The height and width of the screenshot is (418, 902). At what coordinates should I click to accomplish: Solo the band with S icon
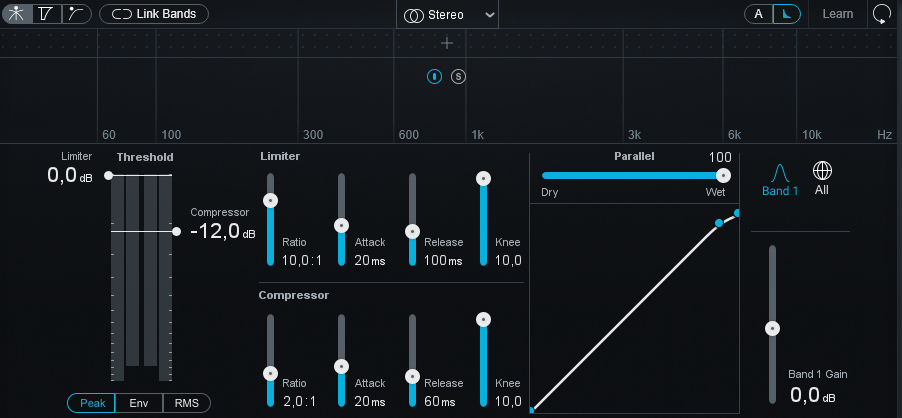[458, 76]
